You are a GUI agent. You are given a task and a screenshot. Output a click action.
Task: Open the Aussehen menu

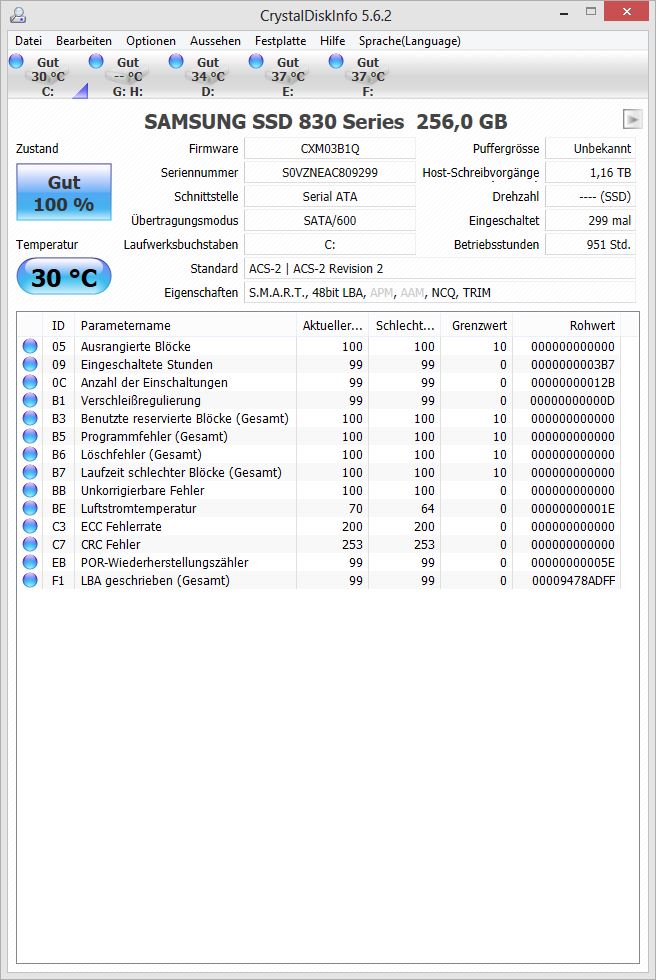click(215, 41)
